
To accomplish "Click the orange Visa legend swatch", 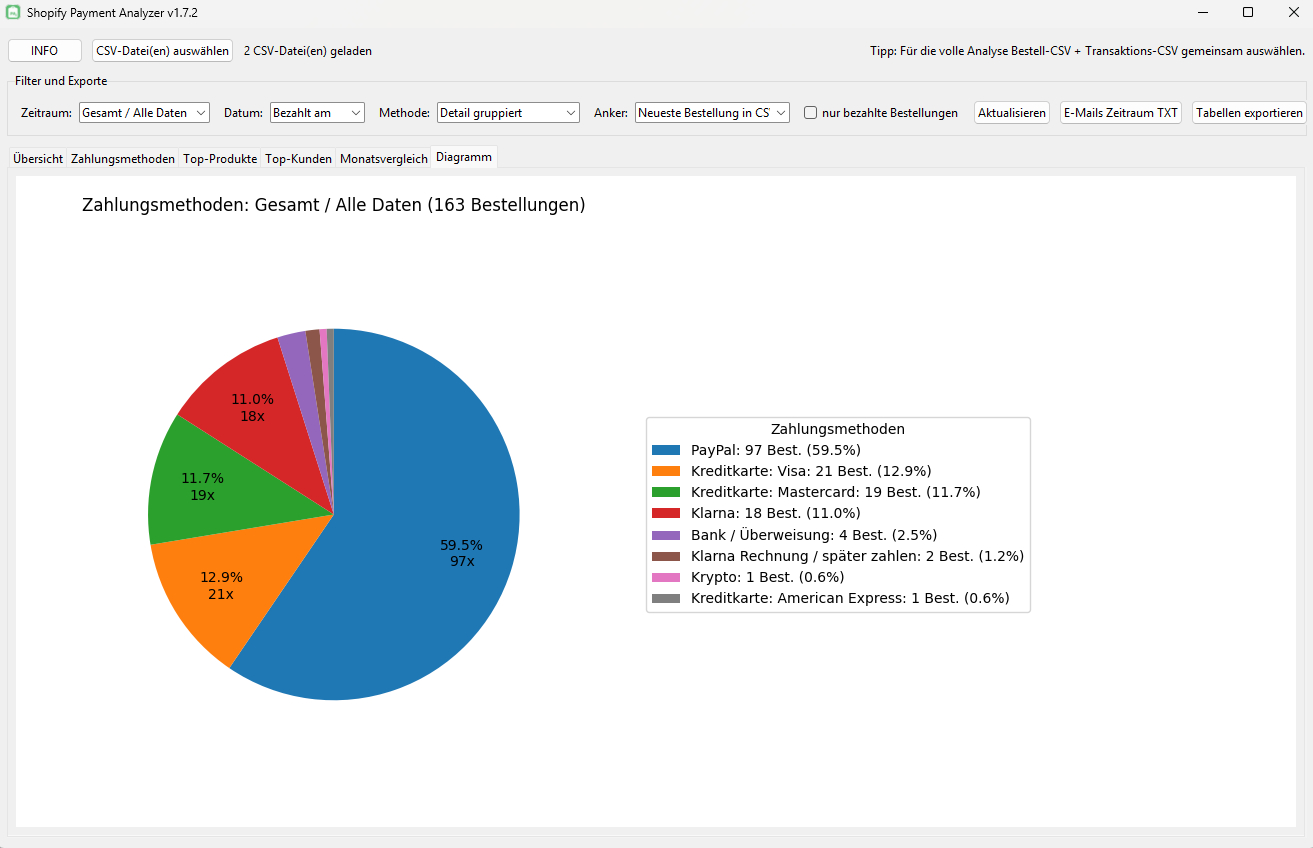I will point(666,471).
